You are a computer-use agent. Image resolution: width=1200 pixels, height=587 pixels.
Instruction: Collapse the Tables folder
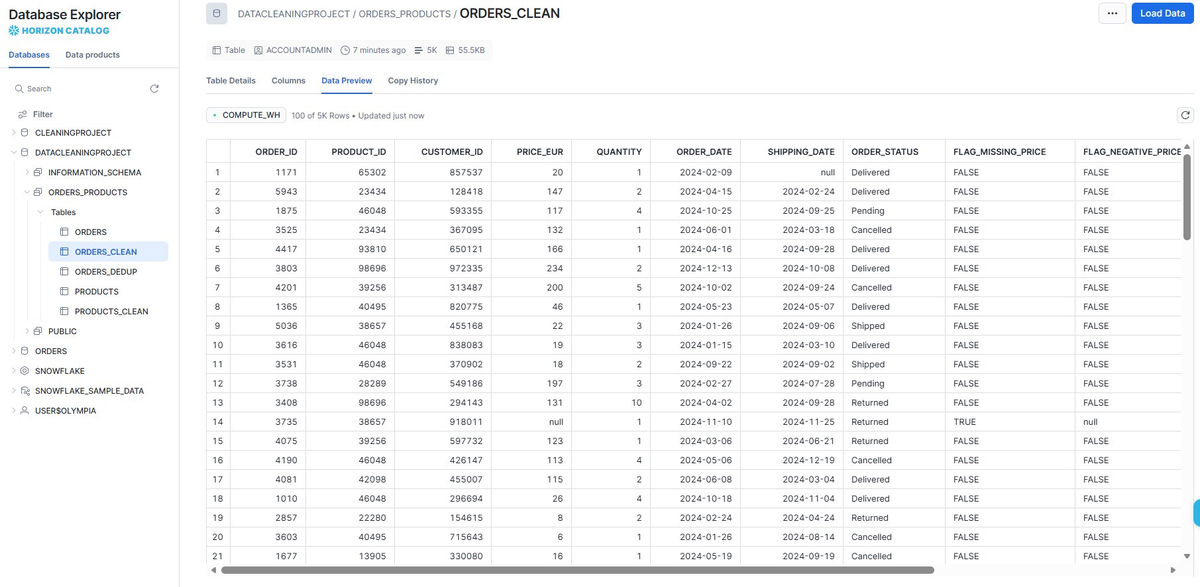(41, 212)
